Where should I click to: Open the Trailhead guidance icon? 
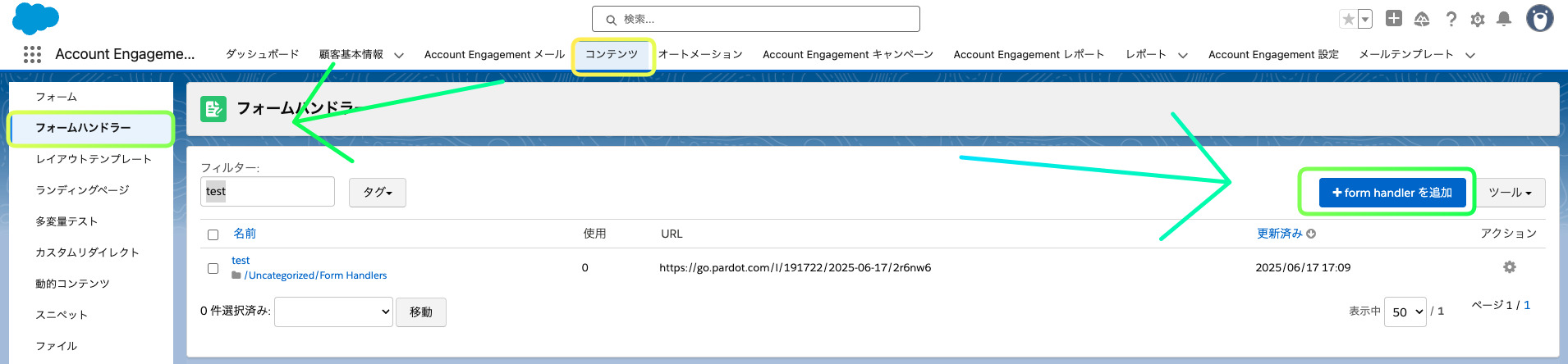tap(1422, 19)
